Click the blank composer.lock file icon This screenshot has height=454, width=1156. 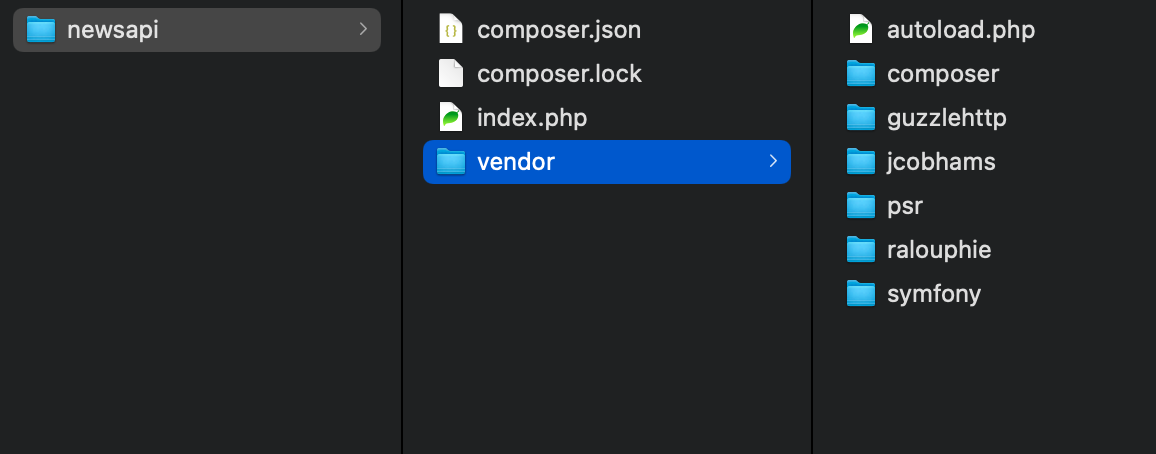click(x=450, y=74)
